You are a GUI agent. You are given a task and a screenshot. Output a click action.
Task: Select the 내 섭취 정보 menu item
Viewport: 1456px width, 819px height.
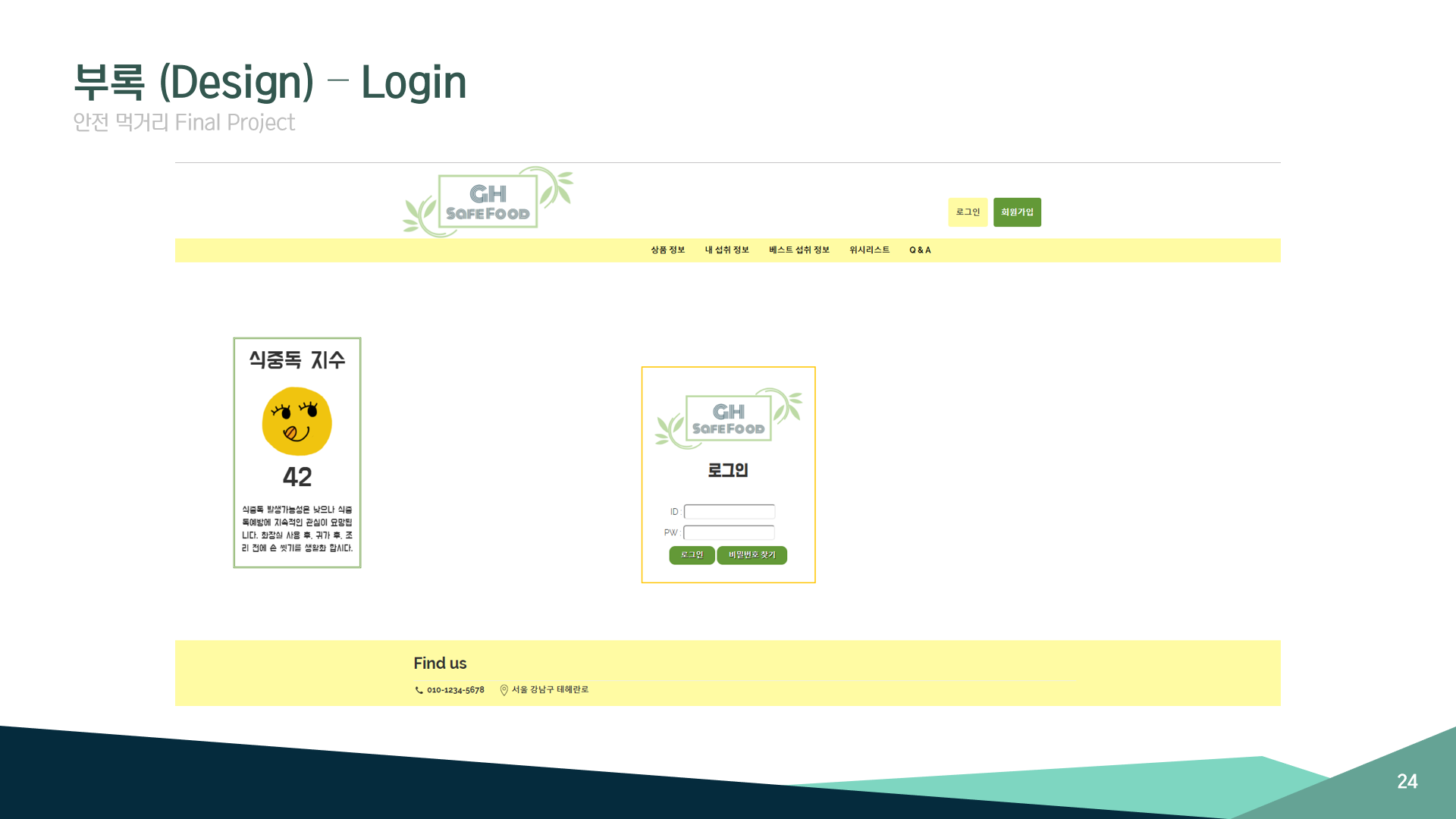point(726,250)
